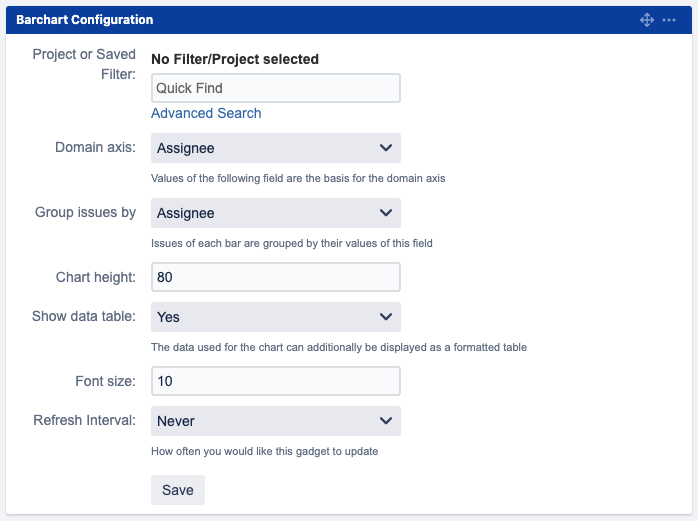The height and width of the screenshot is (521, 698).
Task: Click the Chart height label
Action: [x=95, y=276]
